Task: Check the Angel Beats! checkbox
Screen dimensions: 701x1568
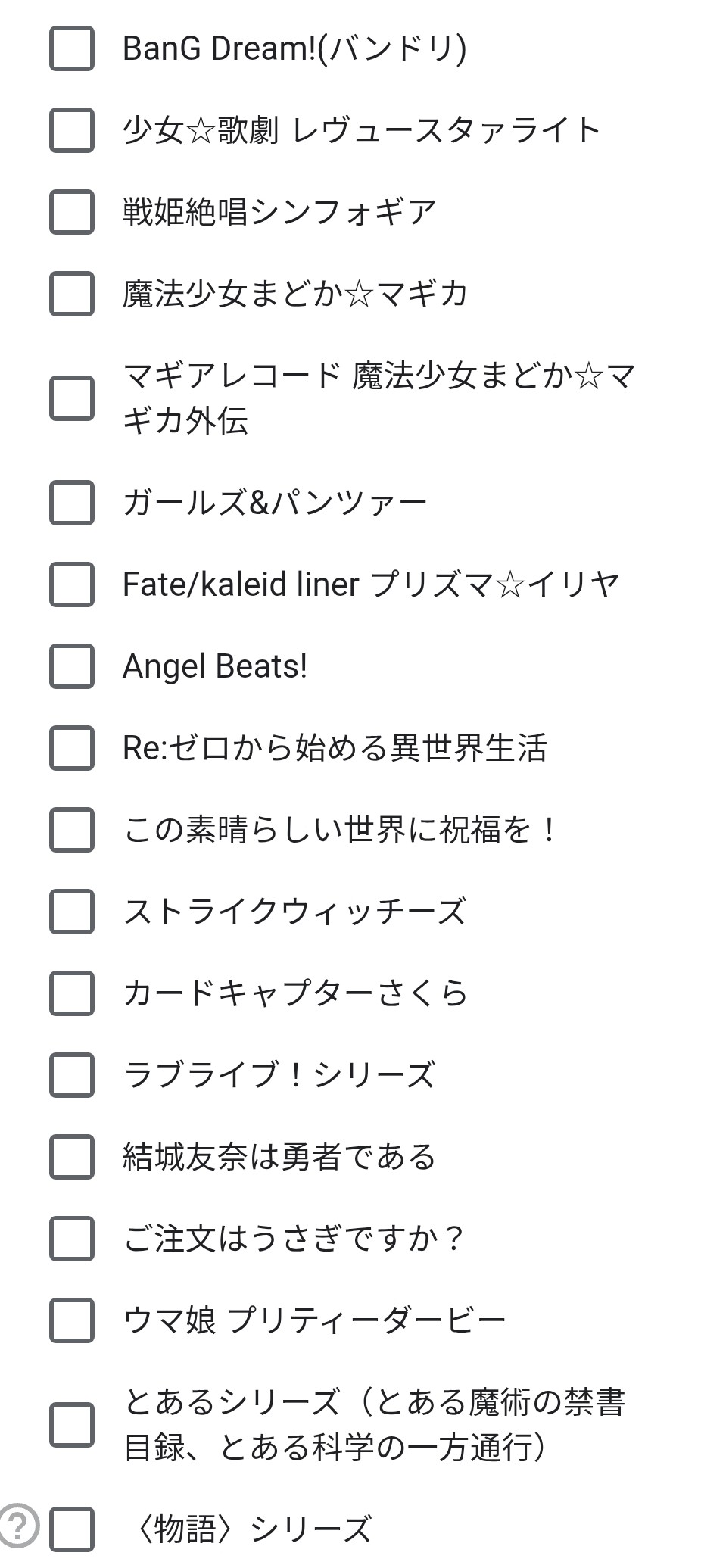Action: coord(72,666)
